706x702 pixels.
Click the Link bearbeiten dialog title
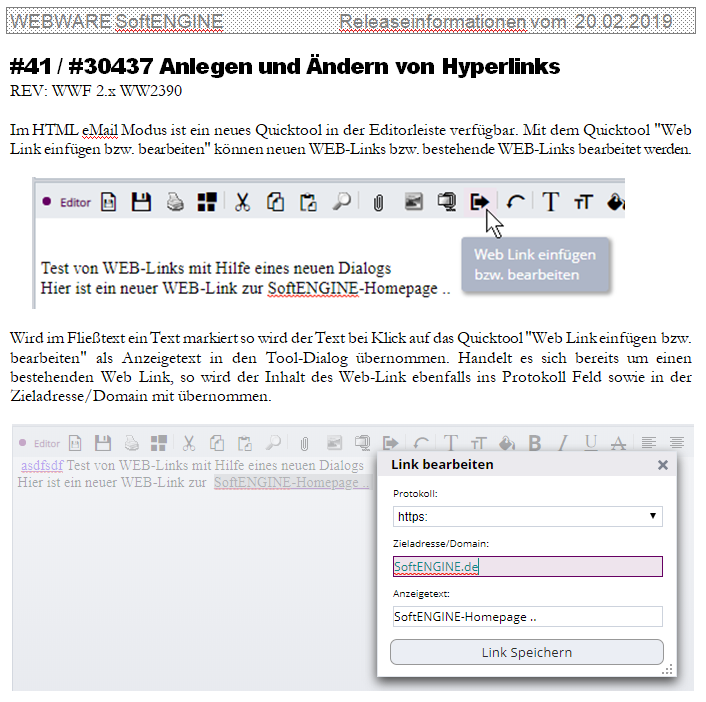point(442,464)
